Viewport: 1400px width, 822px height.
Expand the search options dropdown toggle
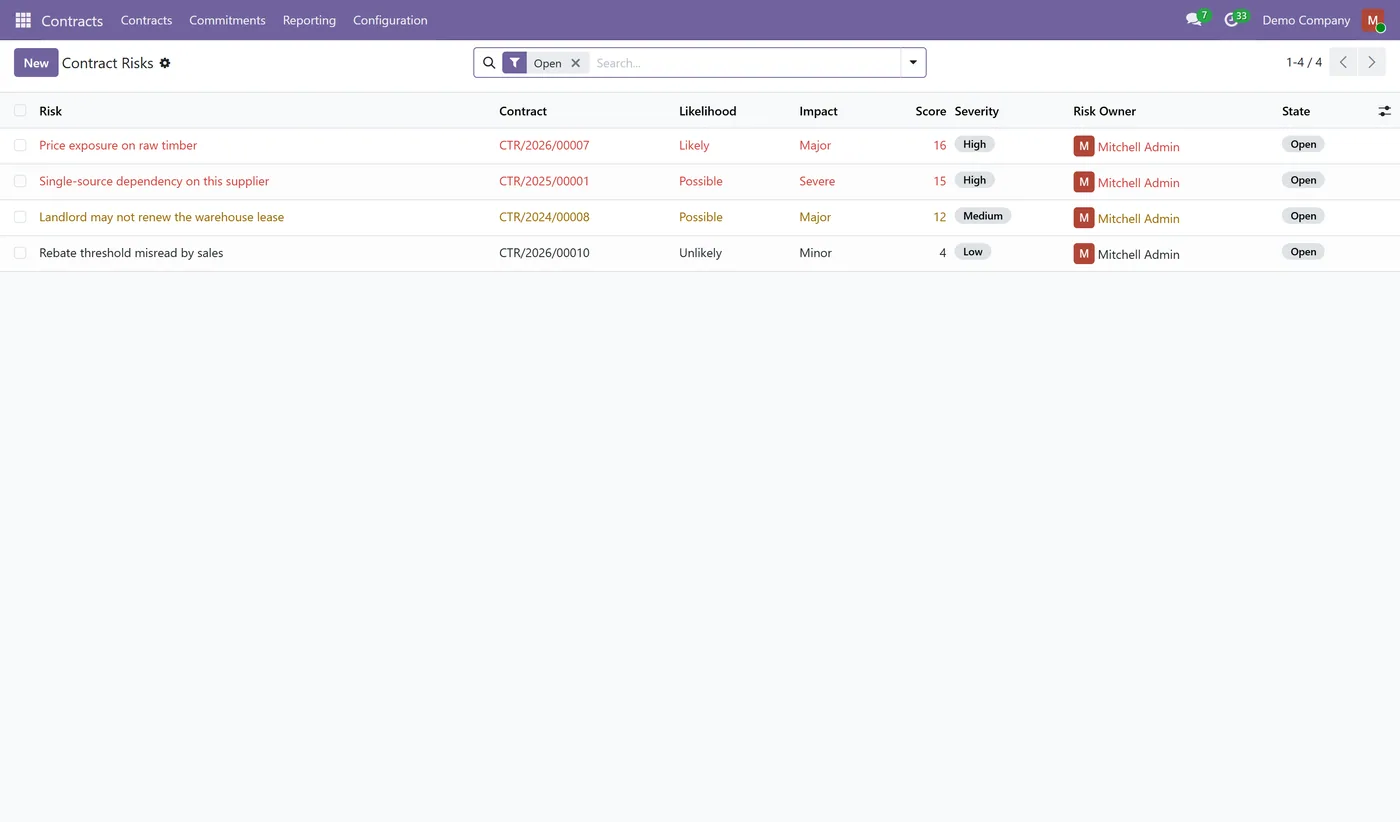click(913, 63)
